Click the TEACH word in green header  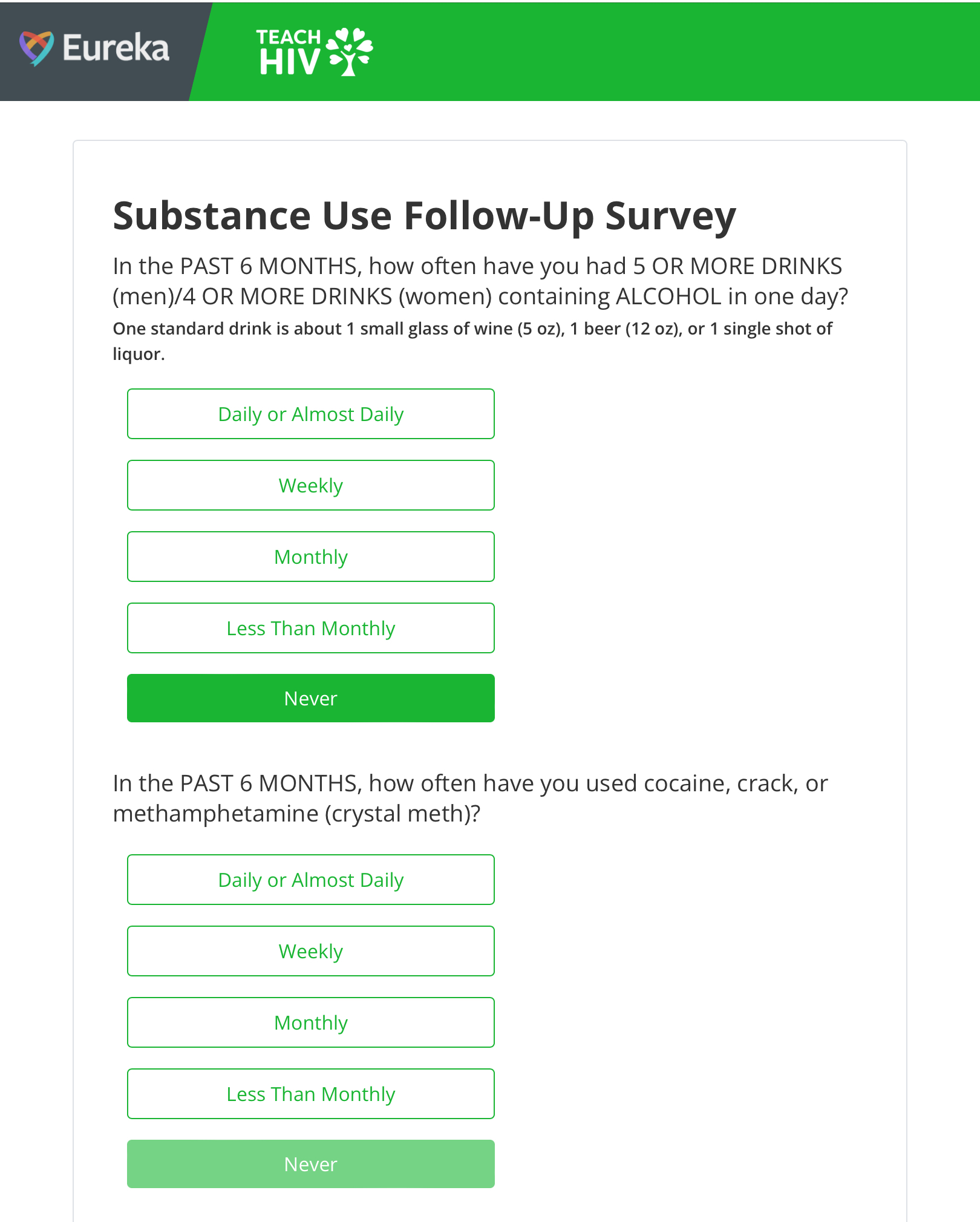tap(288, 37)
